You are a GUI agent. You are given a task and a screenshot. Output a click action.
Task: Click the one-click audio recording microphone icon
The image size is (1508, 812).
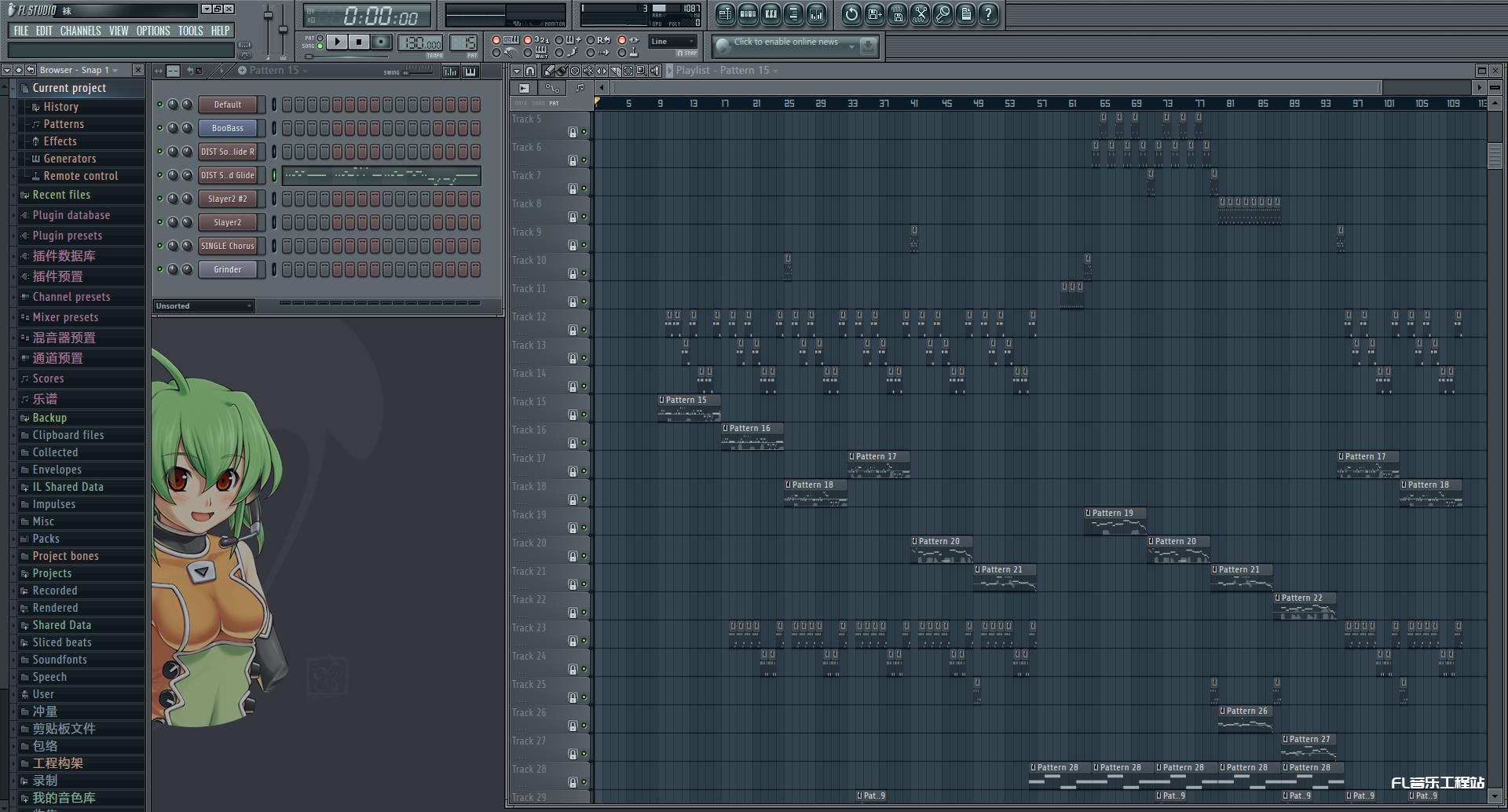(942, 13)
